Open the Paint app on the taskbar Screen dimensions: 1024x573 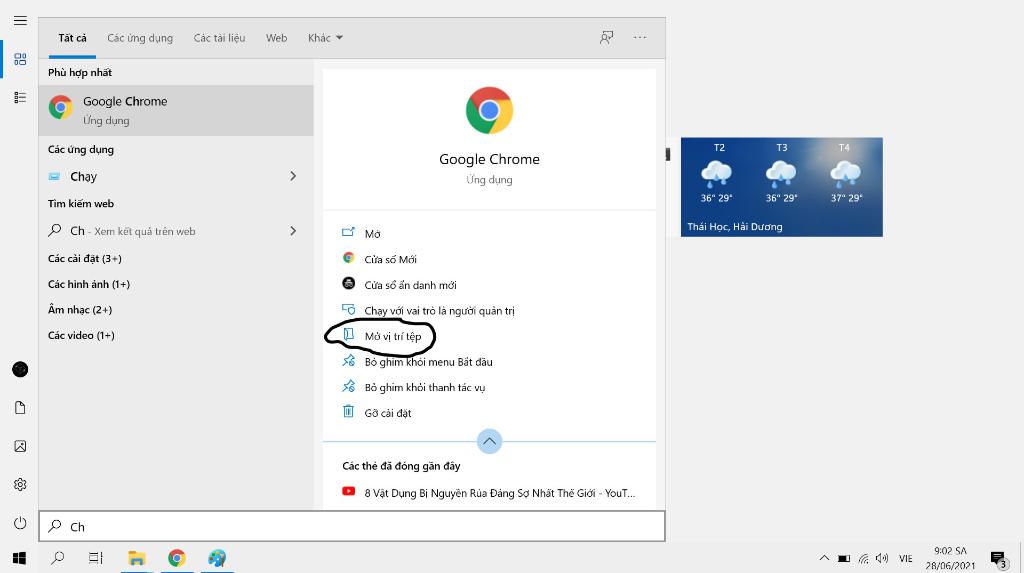point(217,558)
